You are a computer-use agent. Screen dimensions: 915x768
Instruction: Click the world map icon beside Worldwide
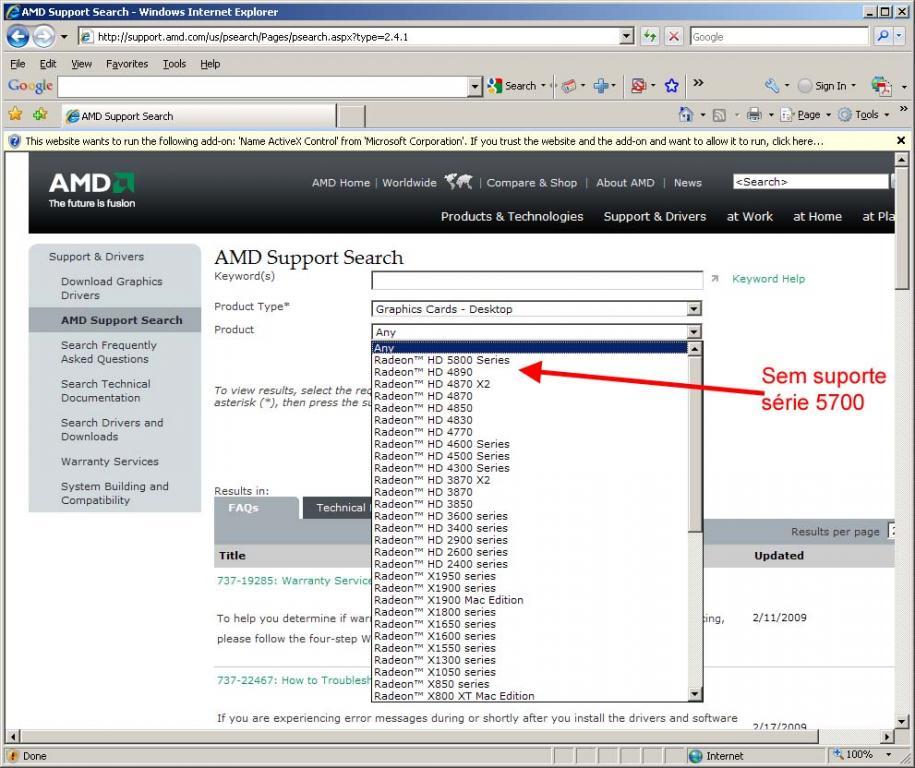tap(459, 181)
